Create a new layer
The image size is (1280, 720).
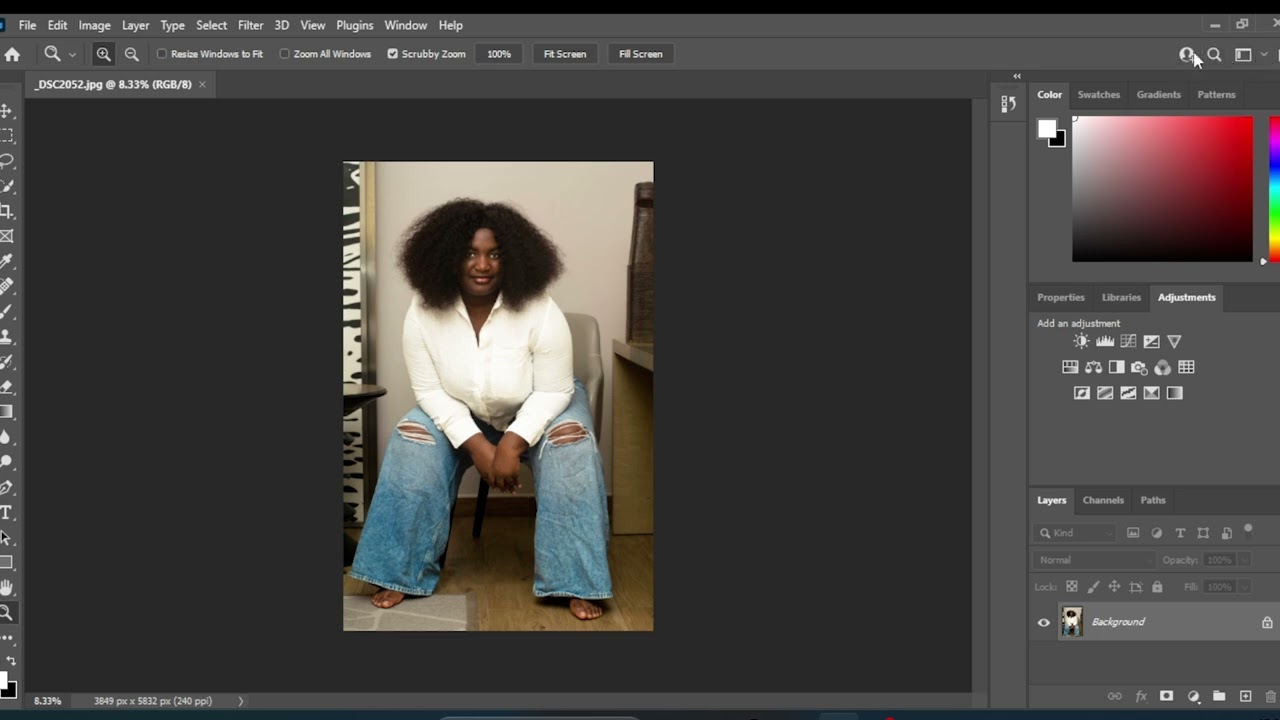click(x=1245, y=696)
